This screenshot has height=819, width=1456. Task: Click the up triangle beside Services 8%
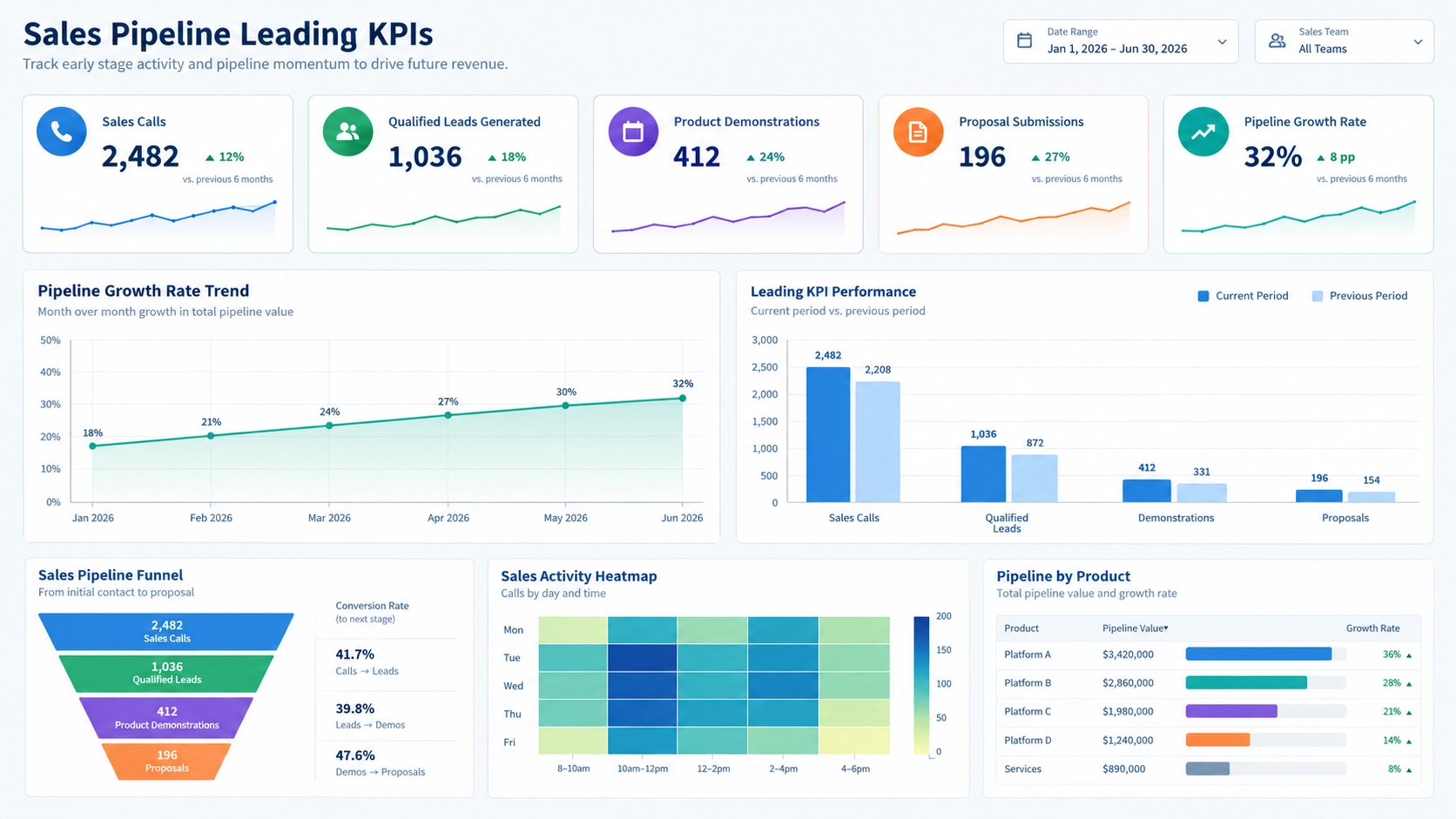(1409, 770)
